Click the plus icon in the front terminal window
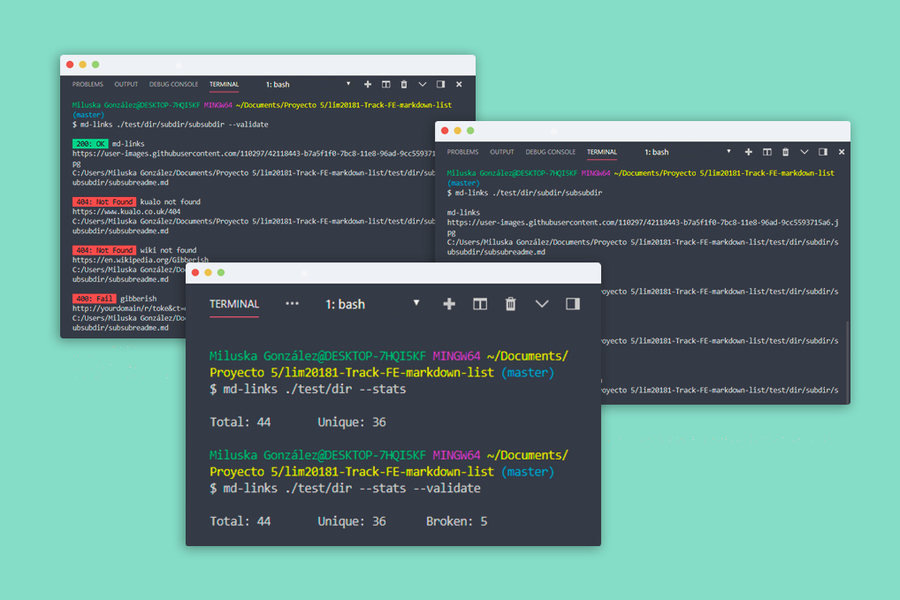Viewport: 900px width, 600px height. (449, 304)
